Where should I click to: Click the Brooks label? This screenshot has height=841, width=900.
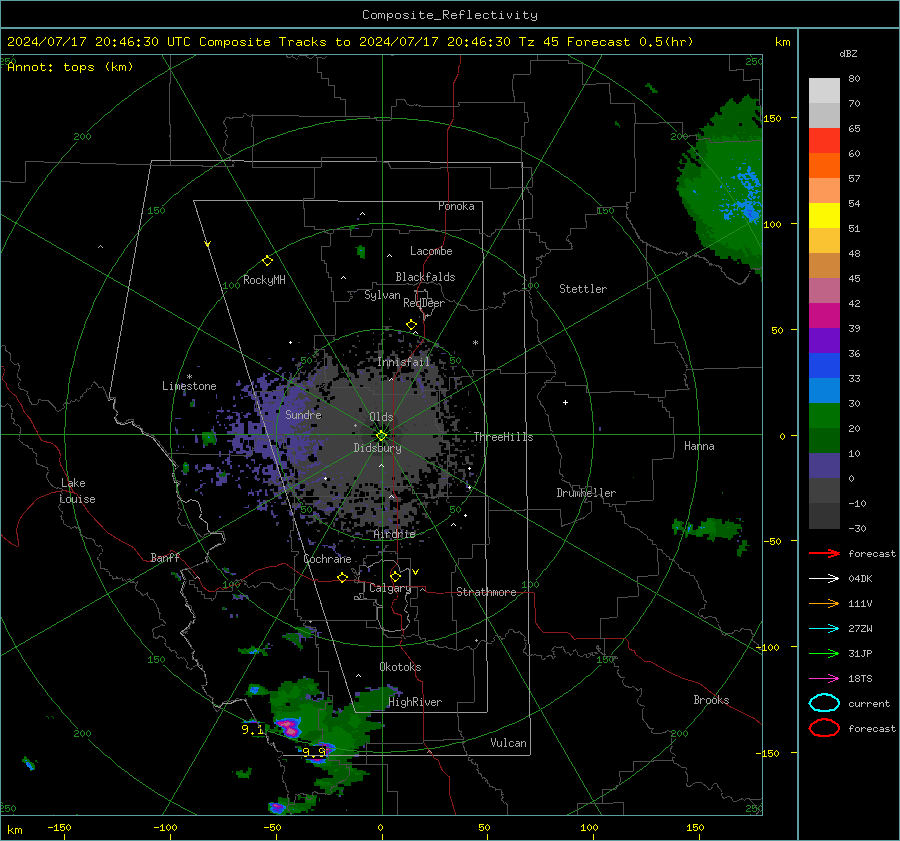coord(711,700)
